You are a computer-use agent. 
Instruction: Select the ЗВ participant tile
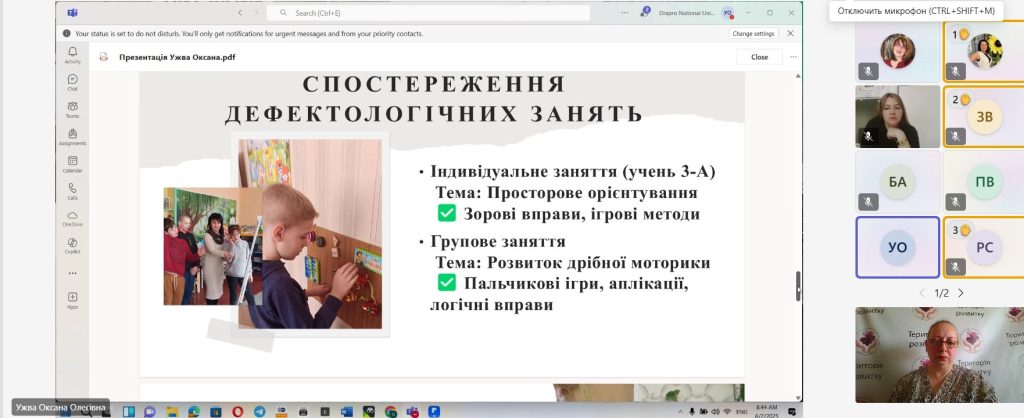click(x=982, y=117)
